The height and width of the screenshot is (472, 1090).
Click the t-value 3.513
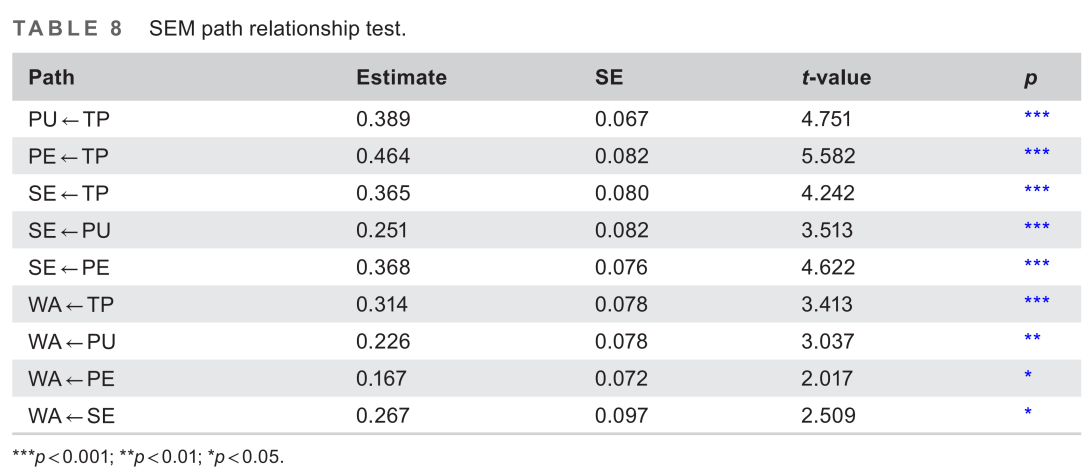(826, 230)
